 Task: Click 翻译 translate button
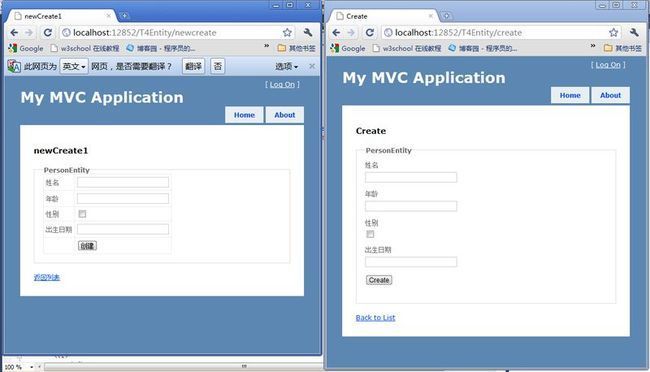point(193,66)
